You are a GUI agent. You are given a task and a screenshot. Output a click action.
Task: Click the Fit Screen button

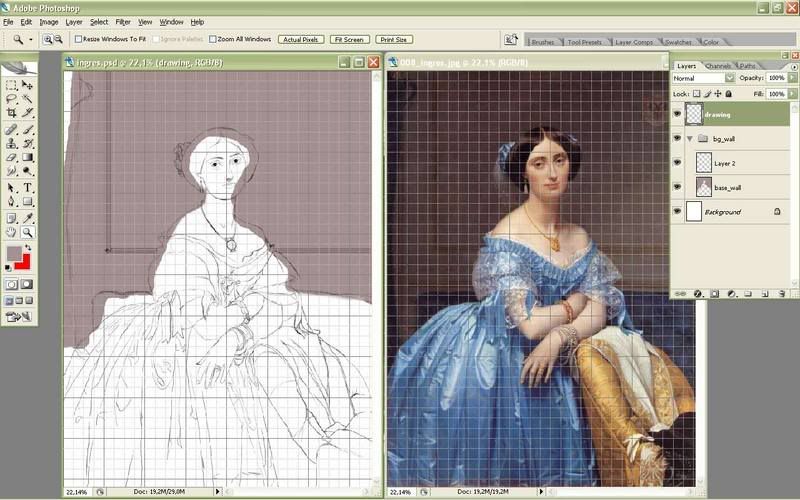349,39
